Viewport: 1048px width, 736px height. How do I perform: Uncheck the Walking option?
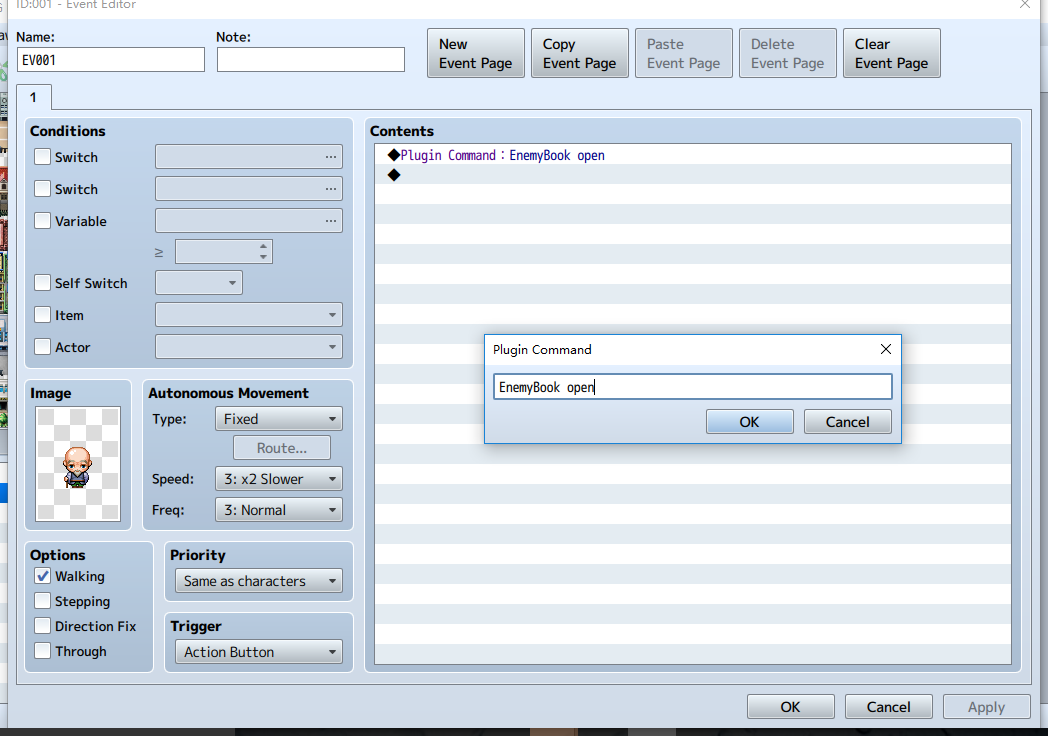coord(42,576)
